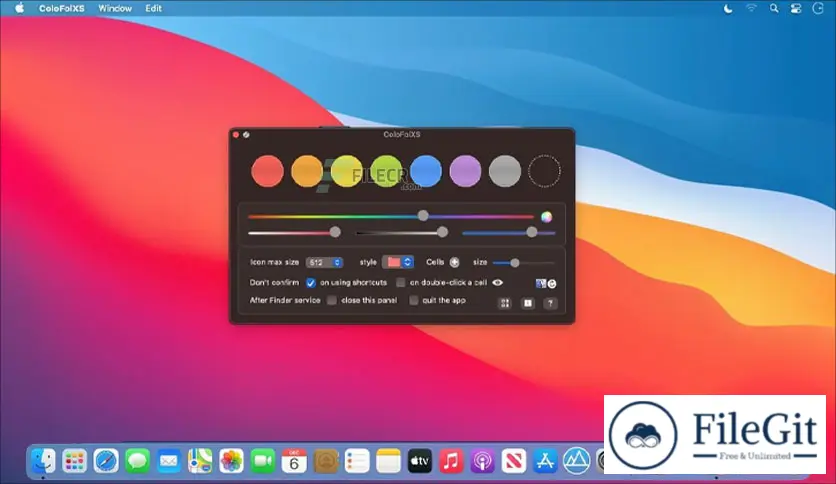Open the Window menu

pyautogui.click(x=115, y=8)
